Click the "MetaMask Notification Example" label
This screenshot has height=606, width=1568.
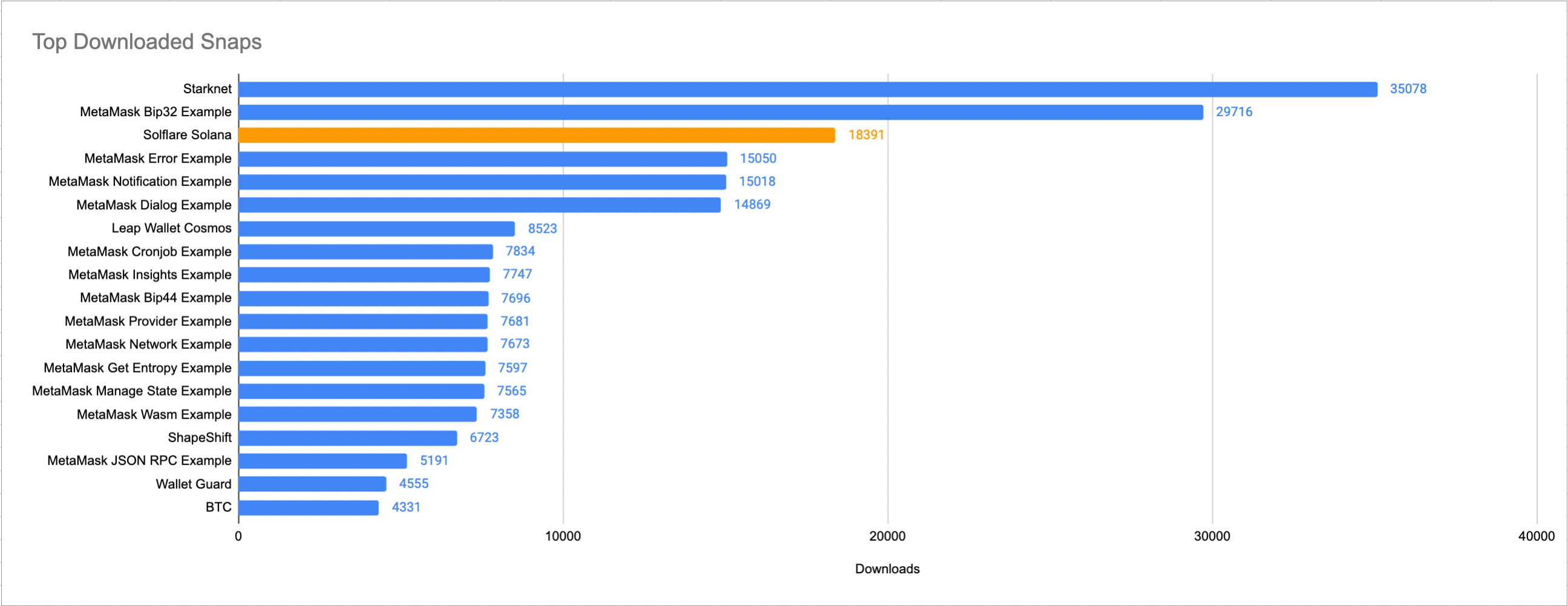tap(140, 181)
